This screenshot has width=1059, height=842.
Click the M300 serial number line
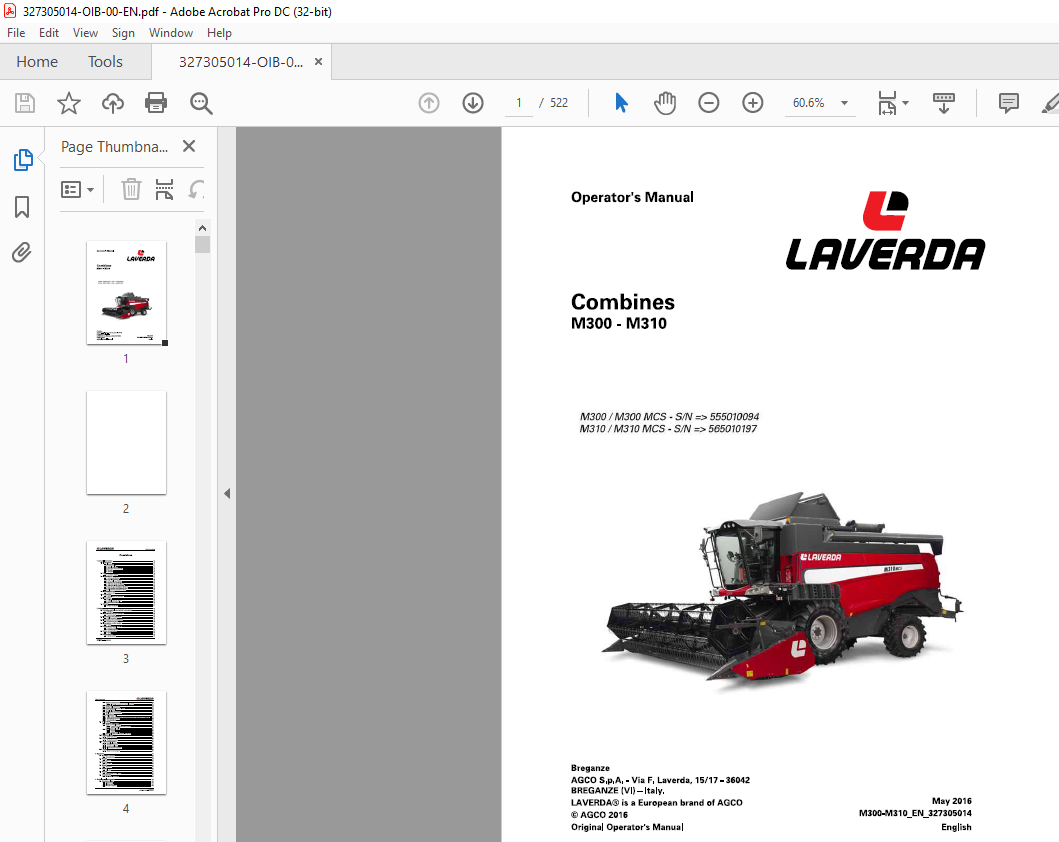coord(669,417)
